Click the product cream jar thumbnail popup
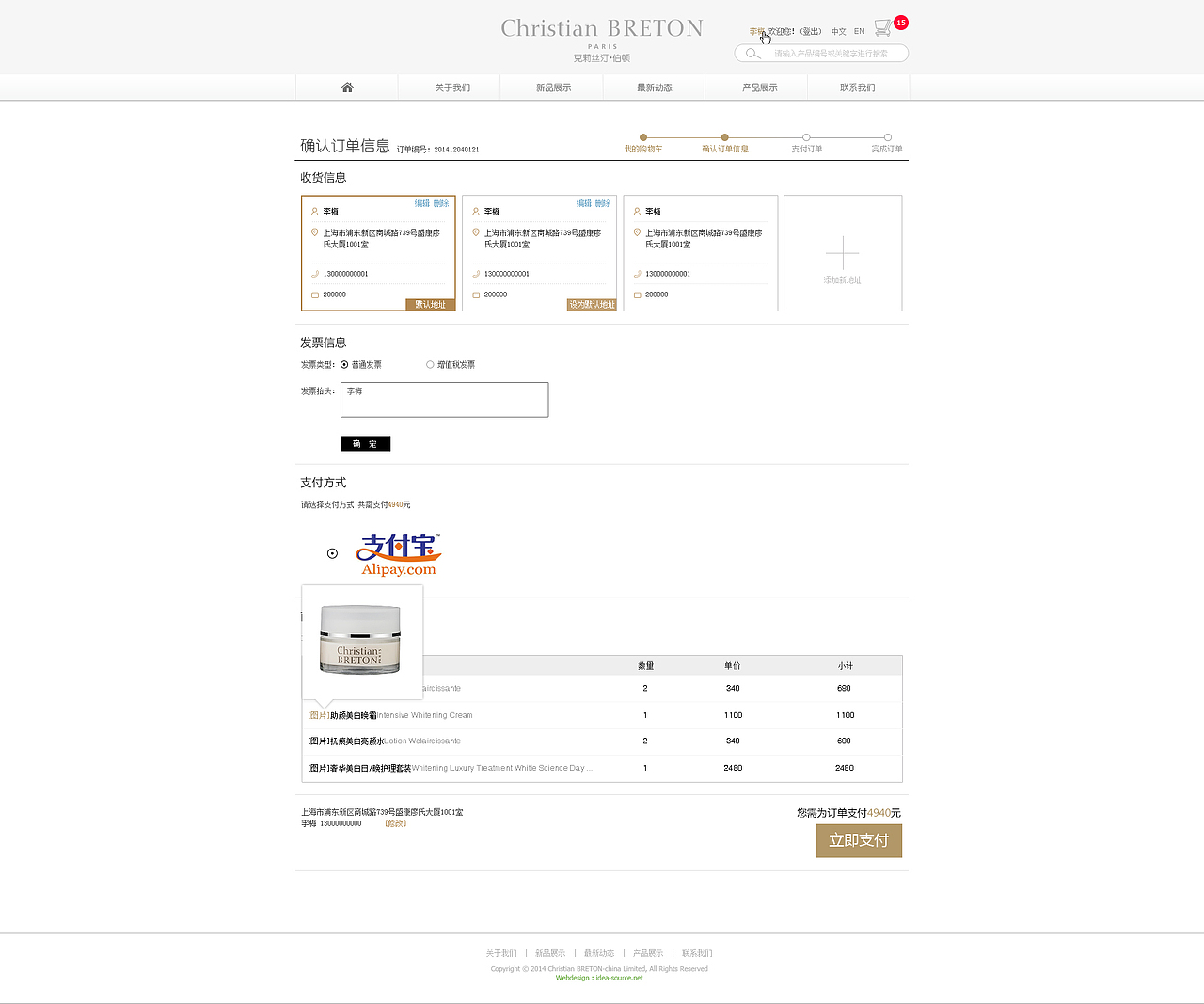Screen dimensions: 1204x1004 point(362,640)
